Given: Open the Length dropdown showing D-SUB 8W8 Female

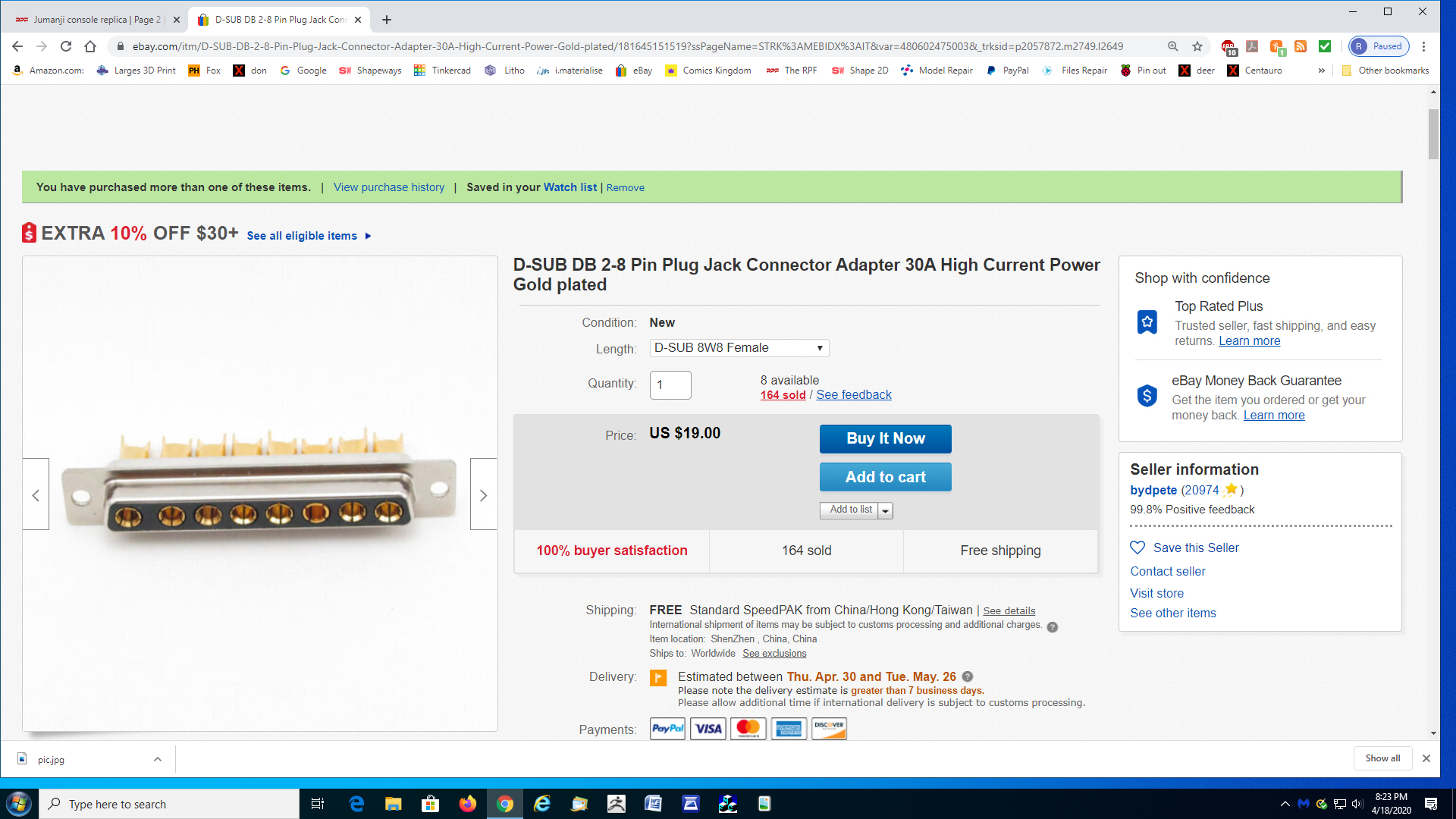Looking at the screenshot, I should pyautogui.click(x=739, y=348).
